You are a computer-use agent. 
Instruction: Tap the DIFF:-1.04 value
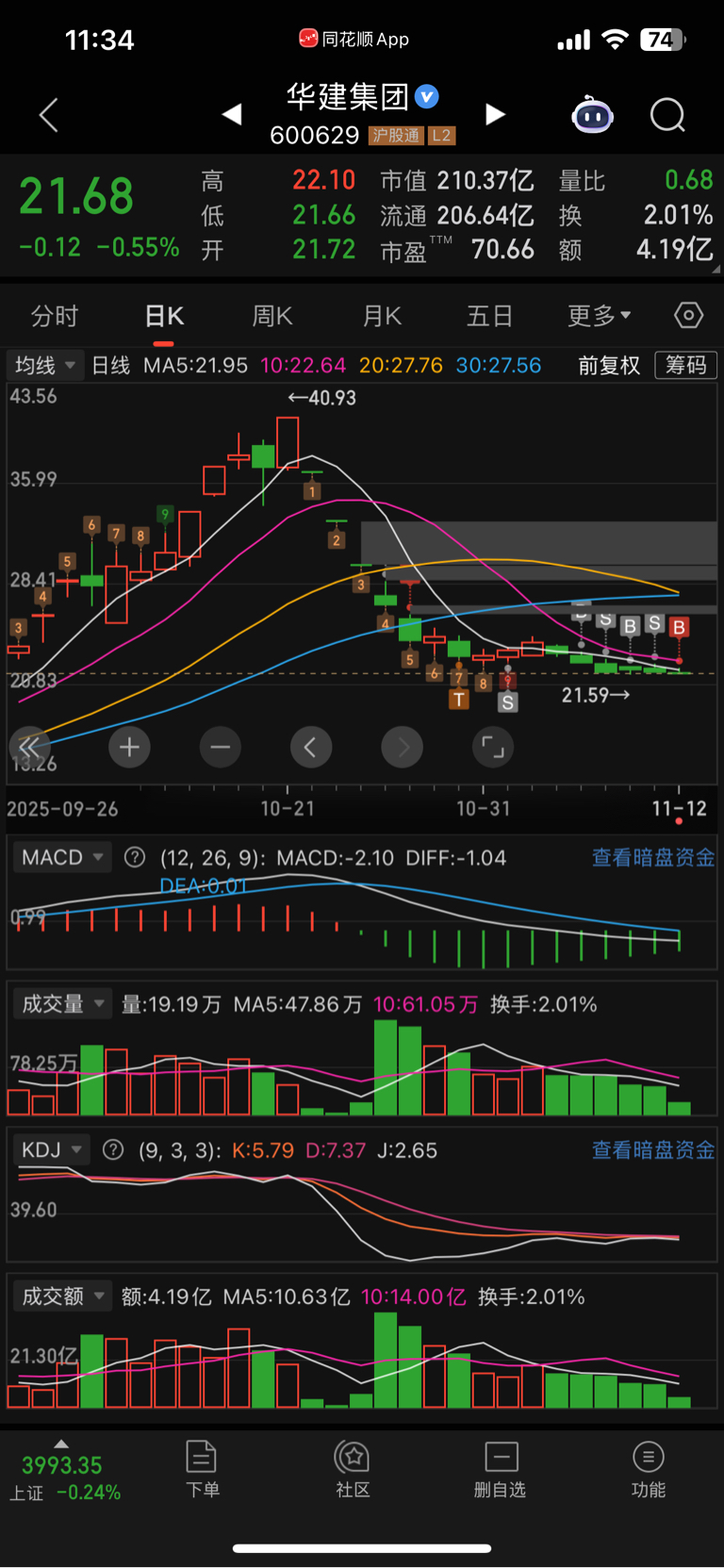click(x=455, y=857)
